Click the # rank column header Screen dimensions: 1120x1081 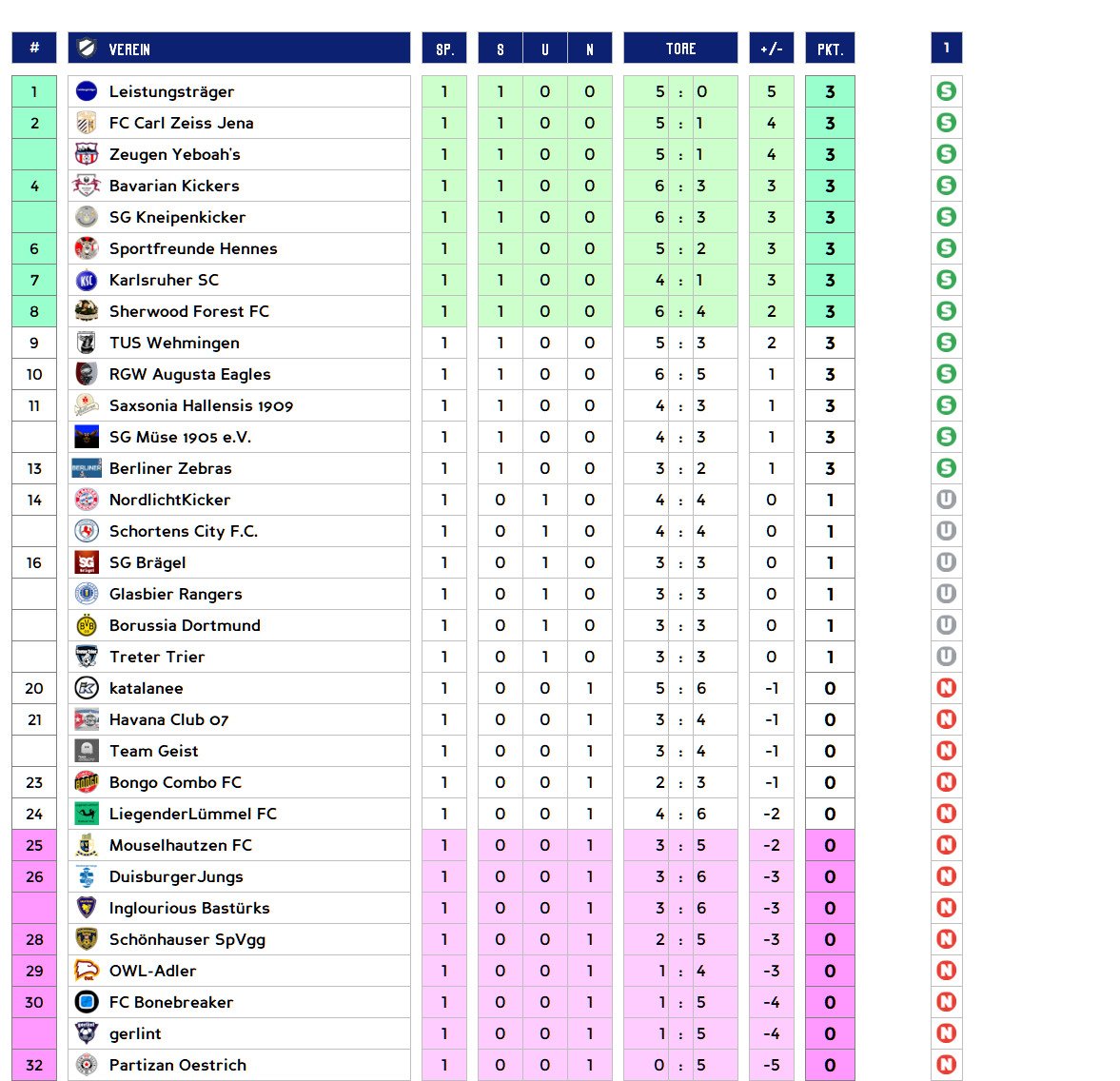click(34, 49)
